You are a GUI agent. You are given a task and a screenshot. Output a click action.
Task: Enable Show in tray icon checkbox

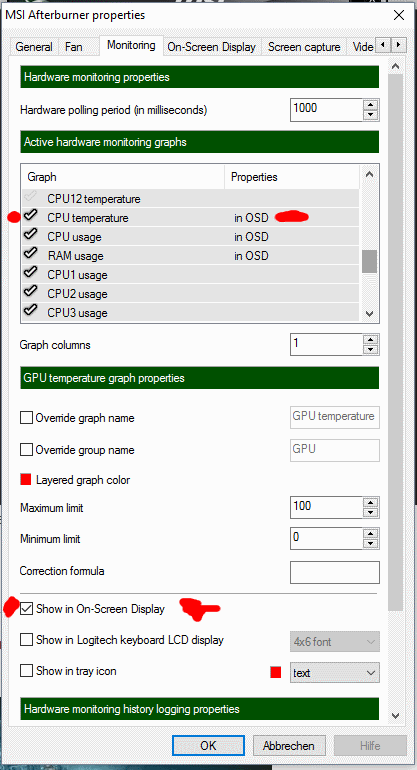pyautogui.click(x=26, y=671)
